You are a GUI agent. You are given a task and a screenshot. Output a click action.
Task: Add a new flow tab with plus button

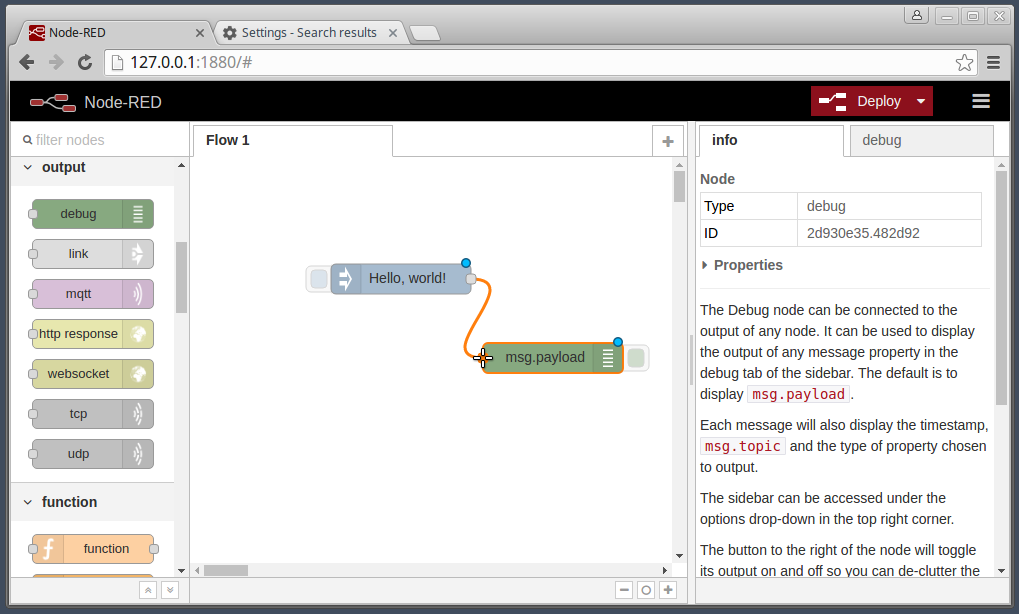pos(667,141)
